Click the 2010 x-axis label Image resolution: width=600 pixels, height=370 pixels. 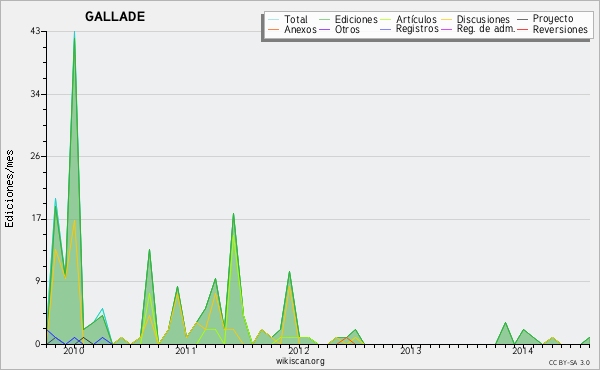(x=73, y=350)
